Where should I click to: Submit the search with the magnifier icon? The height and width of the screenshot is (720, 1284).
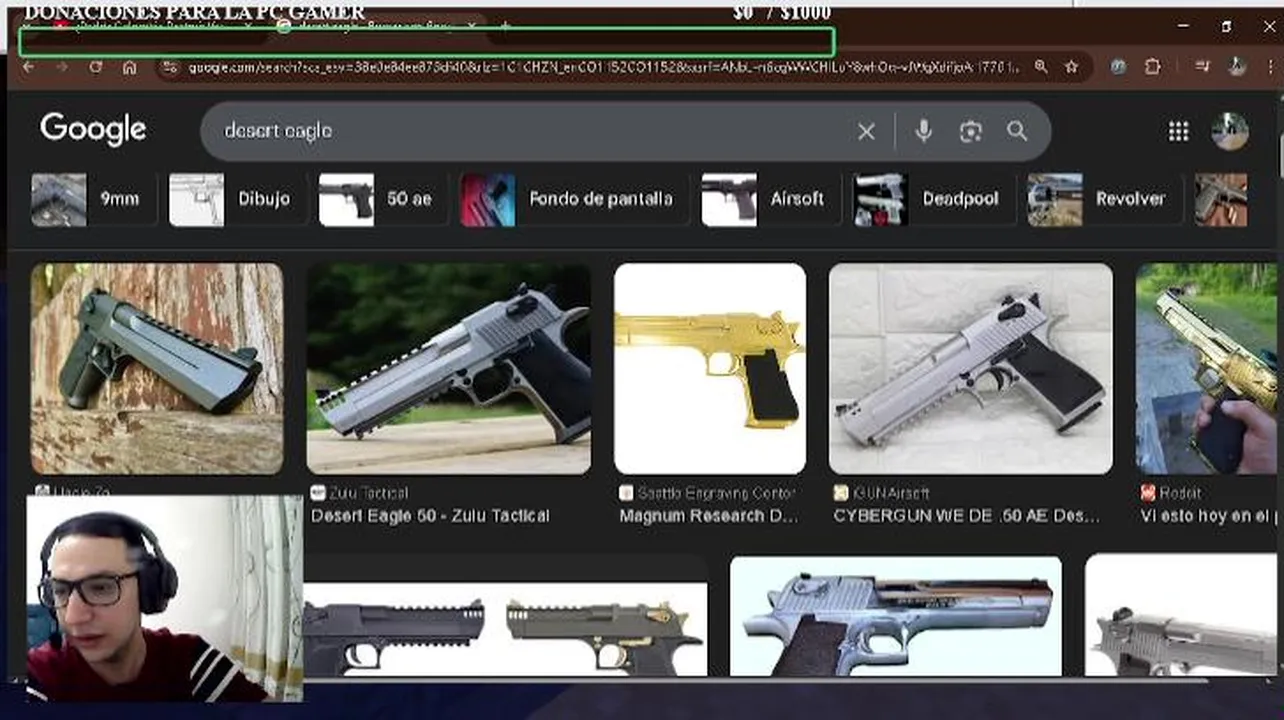click(1017, 131)
